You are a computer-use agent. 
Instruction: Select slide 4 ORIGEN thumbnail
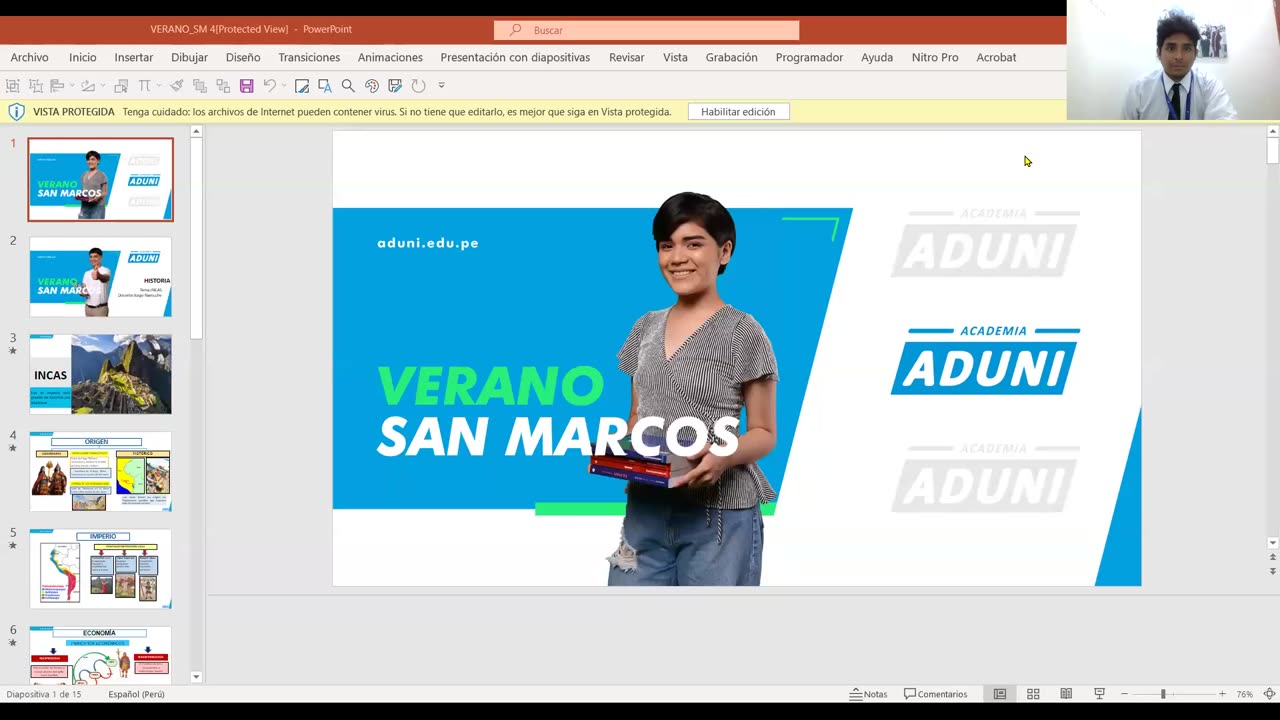[x=100, y=471]
